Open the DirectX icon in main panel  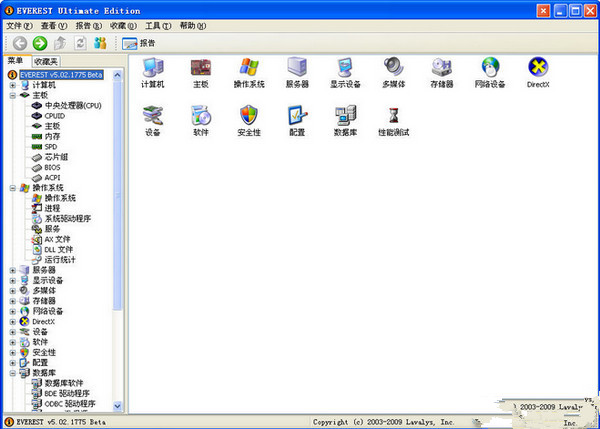(538, 68)
